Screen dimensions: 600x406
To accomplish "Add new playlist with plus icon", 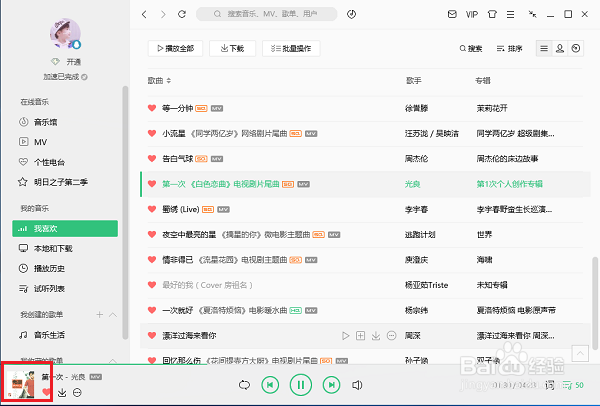I will tap(99, 315).
